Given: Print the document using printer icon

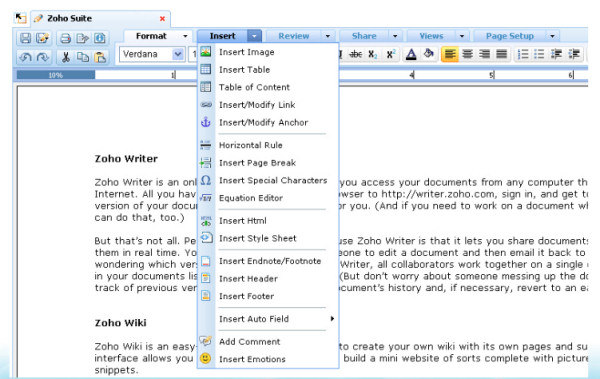Looking at the screenshot, I should click(x=65, y=38).
